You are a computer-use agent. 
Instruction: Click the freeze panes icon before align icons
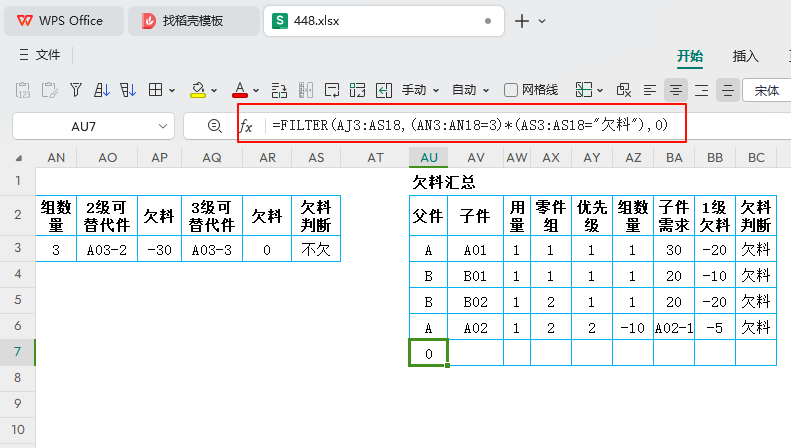[x=624, y=90]
